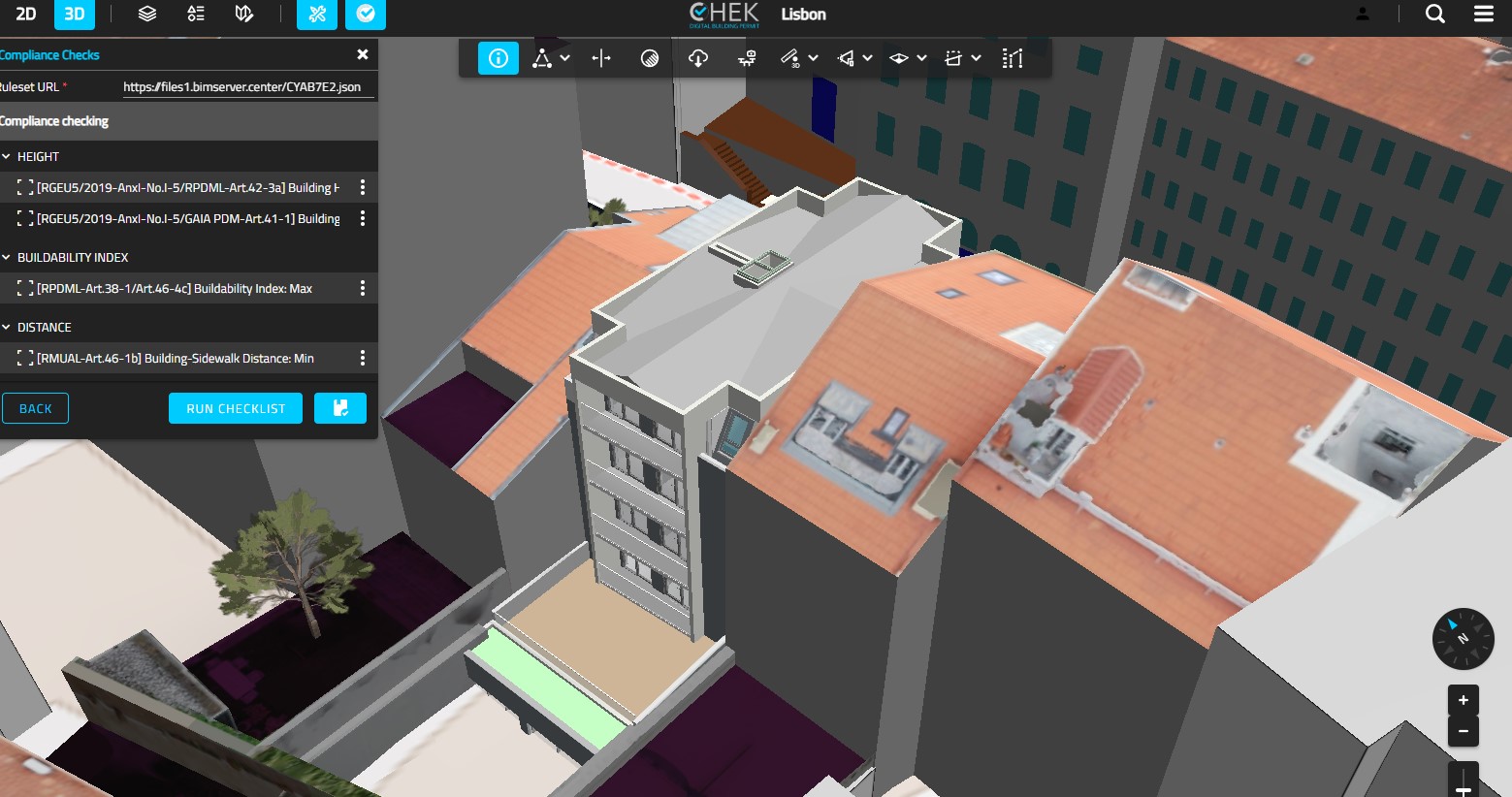Check the Buildability Index Max rule
Viewport: 1512px width, 797px height.
25,288
